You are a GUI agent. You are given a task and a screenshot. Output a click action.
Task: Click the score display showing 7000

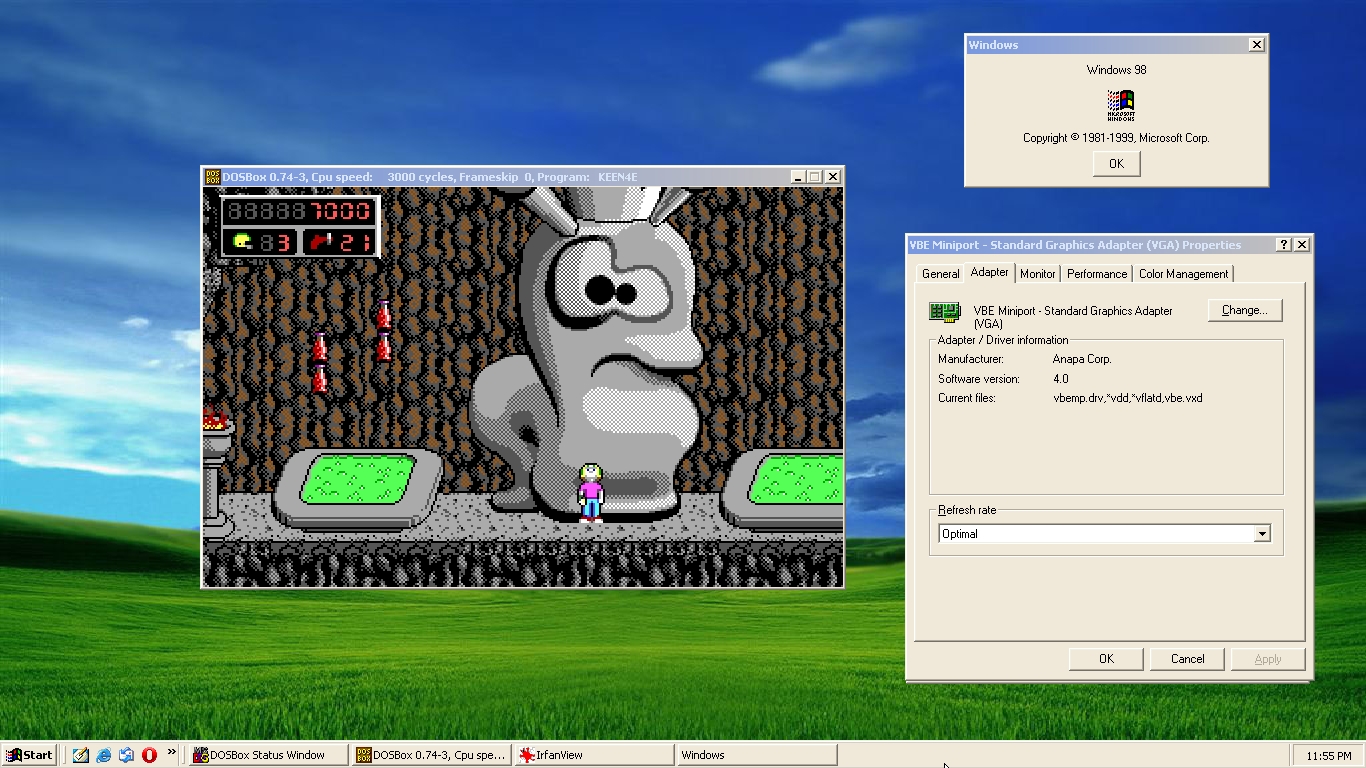pos(298,211)
